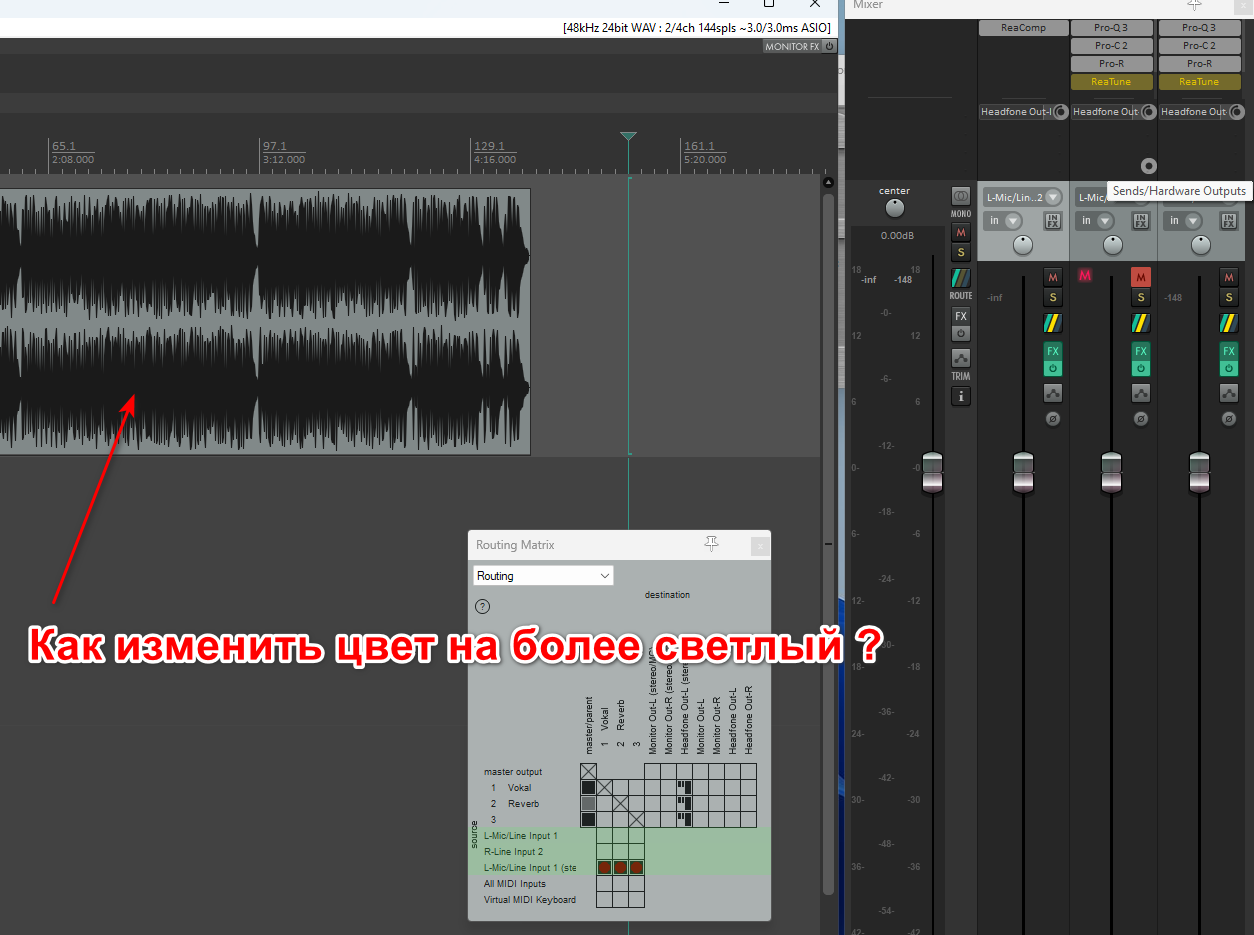Mute the rightmost track strip

click(1229, 277)
